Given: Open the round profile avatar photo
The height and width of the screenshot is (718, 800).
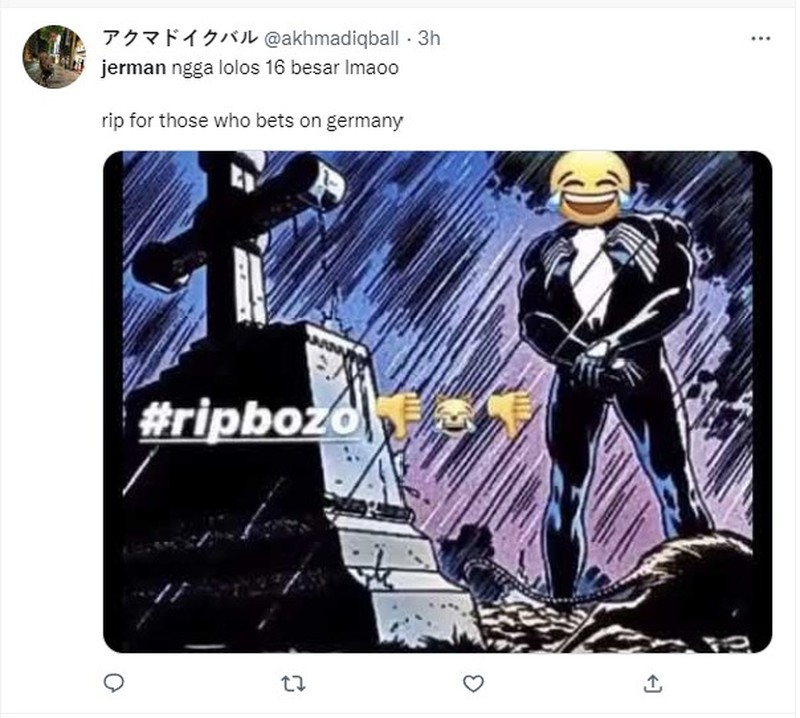Looking at the screenshot, I should (x=54, y=57).
